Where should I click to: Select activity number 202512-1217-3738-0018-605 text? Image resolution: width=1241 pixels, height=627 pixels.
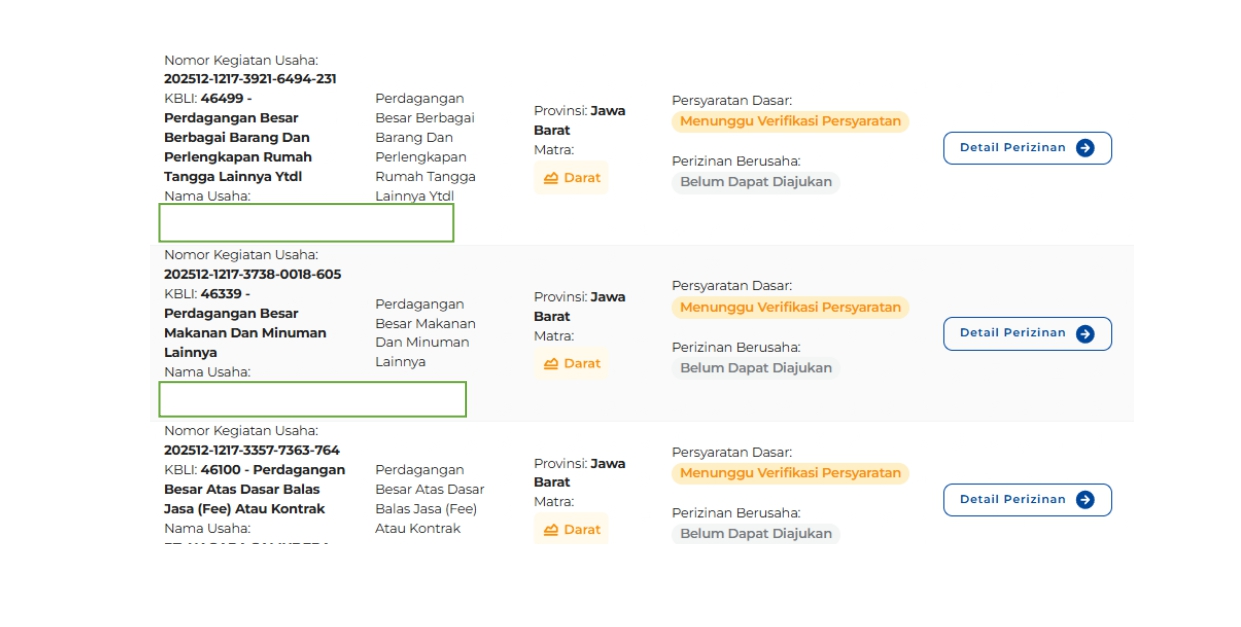252,274
